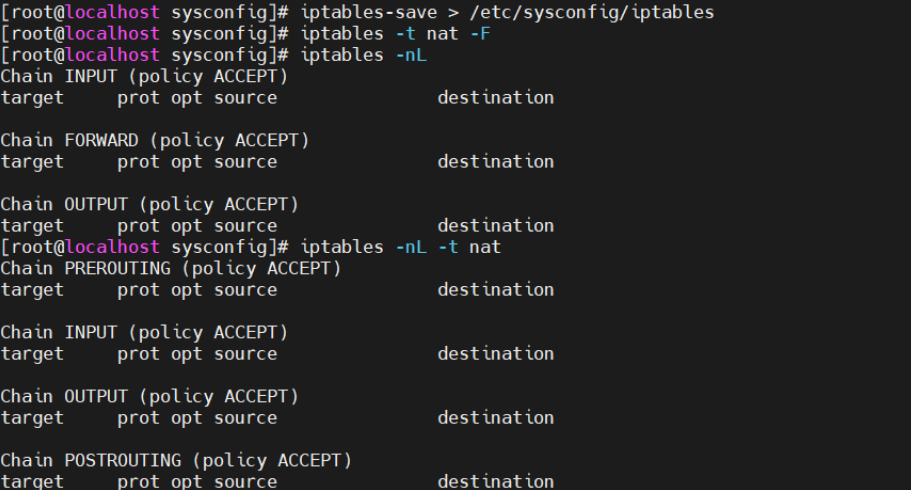The width and height of the screenshot is (911, 490).
Task: Click the 'iptables -t nat -F' command
Action: [396, 34]
